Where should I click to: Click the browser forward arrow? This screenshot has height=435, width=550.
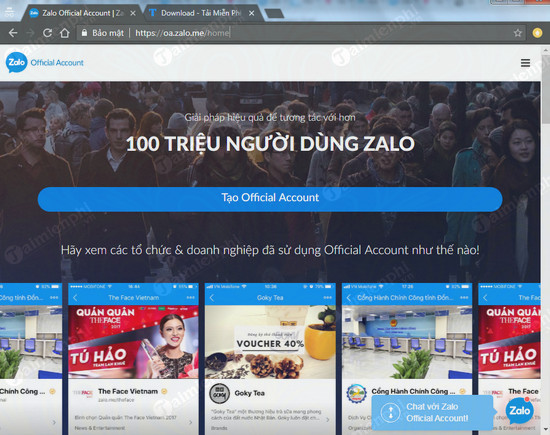pos(31,33)
